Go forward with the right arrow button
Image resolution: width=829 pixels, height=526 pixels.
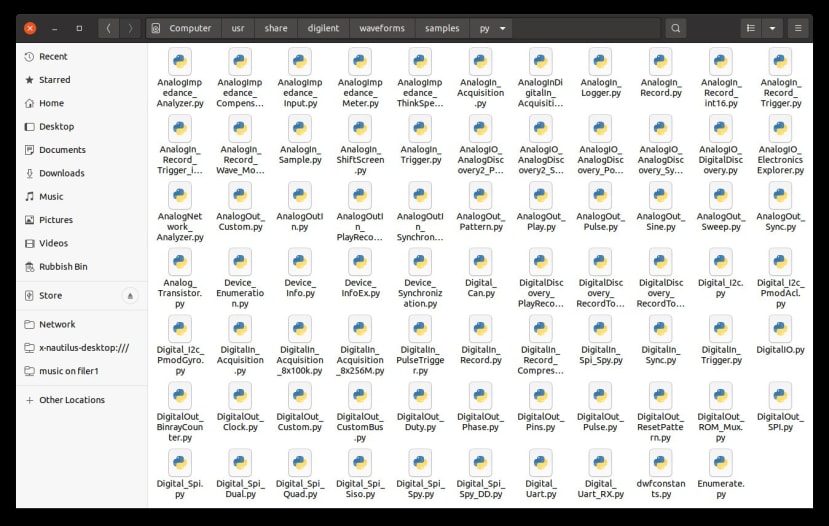131,28
